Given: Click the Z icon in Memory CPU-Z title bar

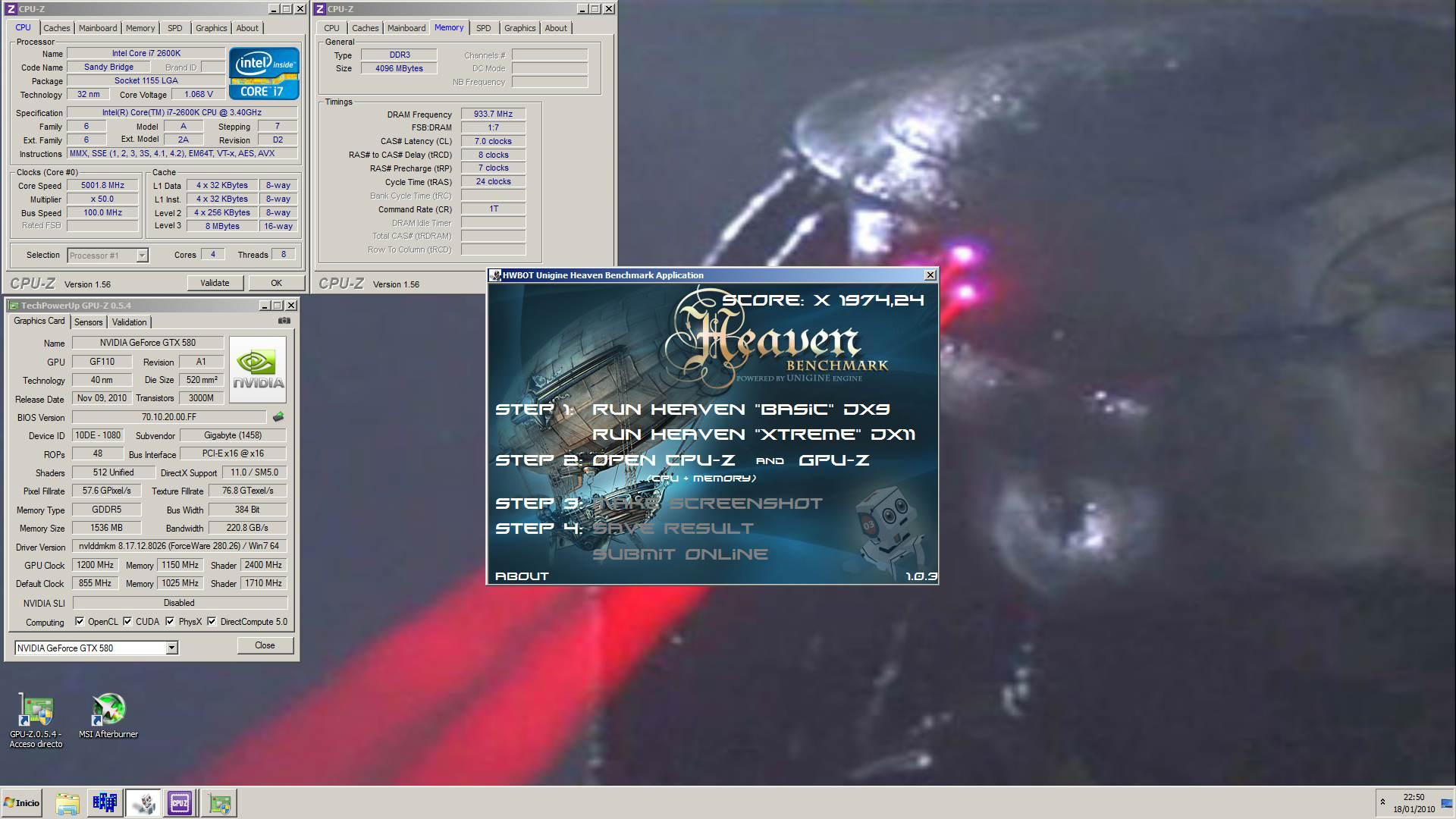Looking at the screenshot, I should click(x=320, y=9).
